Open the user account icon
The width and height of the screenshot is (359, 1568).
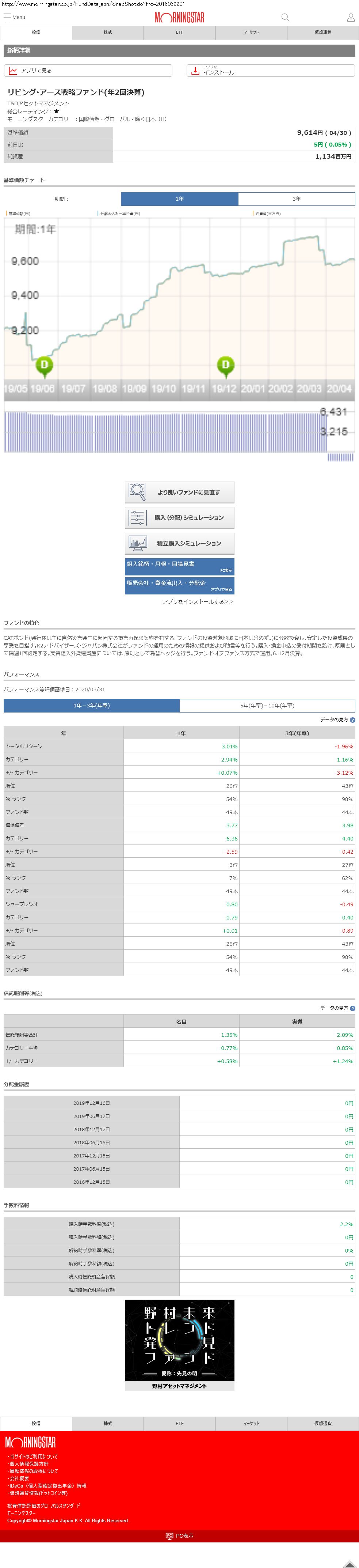pyautogui.click(x=351, y=18)
